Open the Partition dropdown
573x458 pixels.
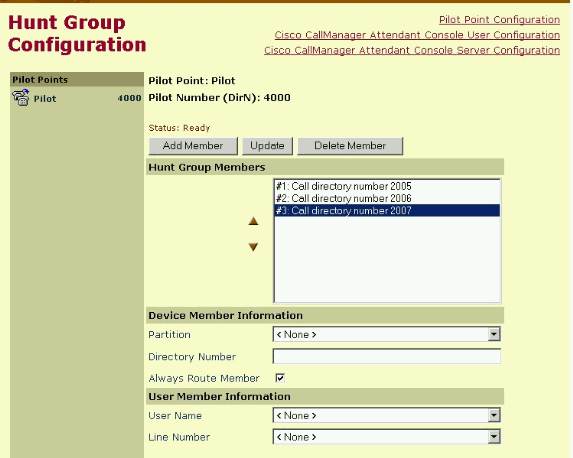pyautogui.click(x=387, y=334)
